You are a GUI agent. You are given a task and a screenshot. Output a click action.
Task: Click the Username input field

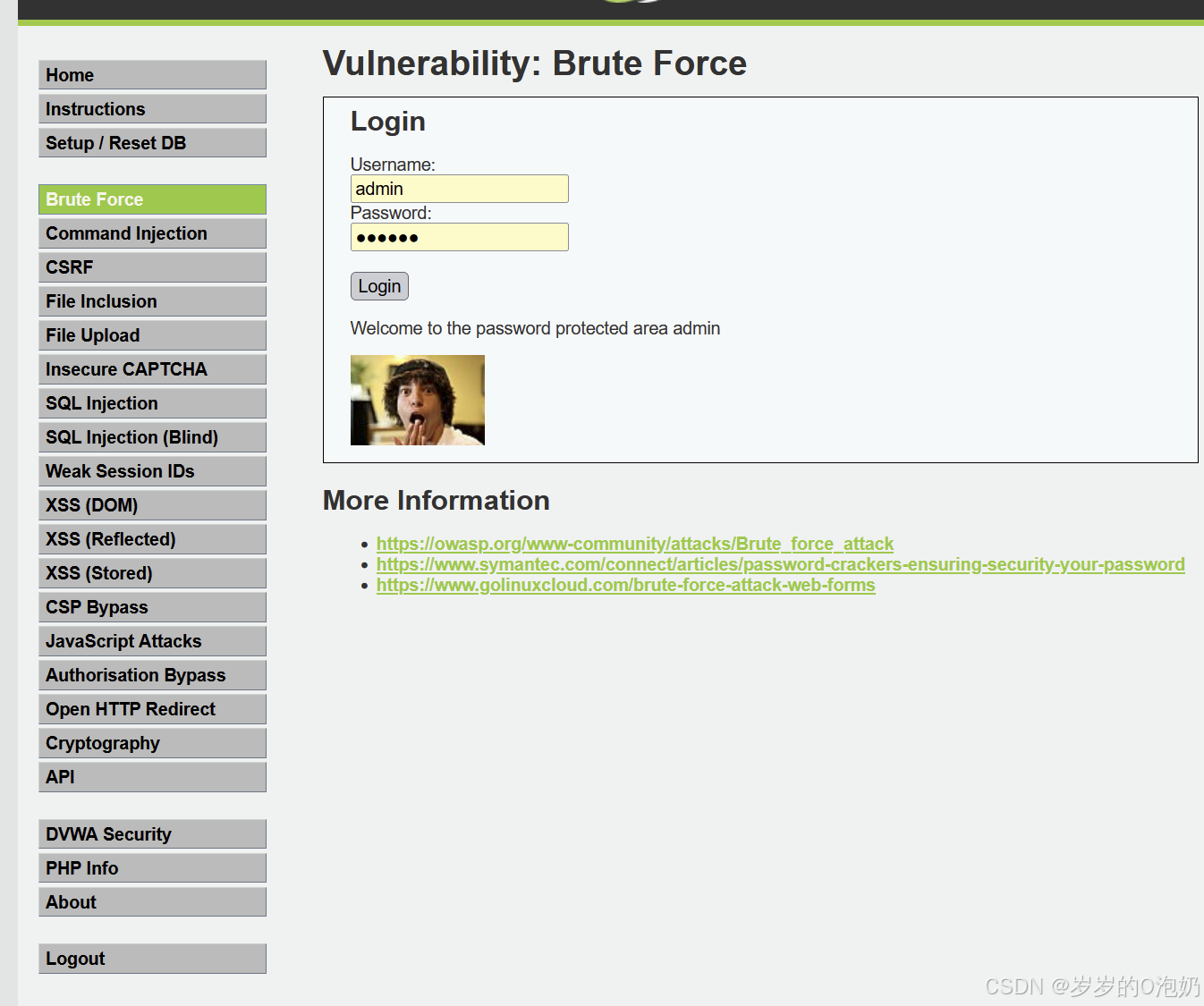(459, 189)
